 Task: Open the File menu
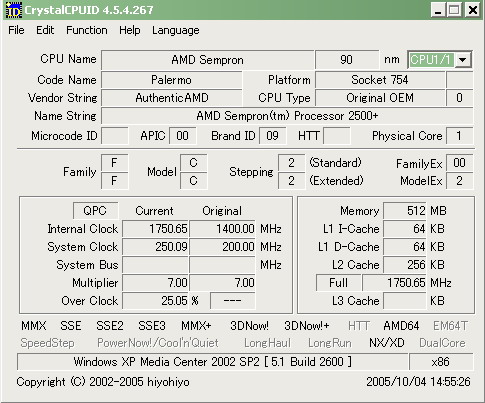pos(16,30)
